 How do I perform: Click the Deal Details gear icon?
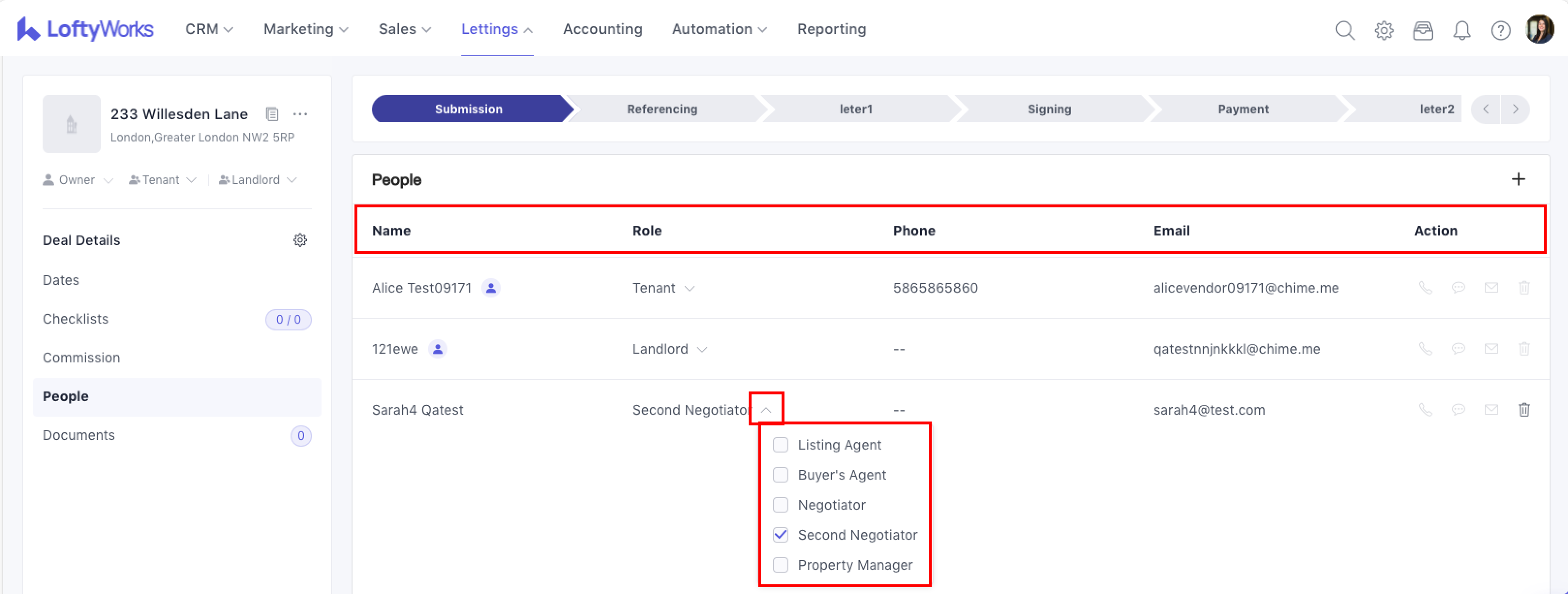tap(300, 240)
